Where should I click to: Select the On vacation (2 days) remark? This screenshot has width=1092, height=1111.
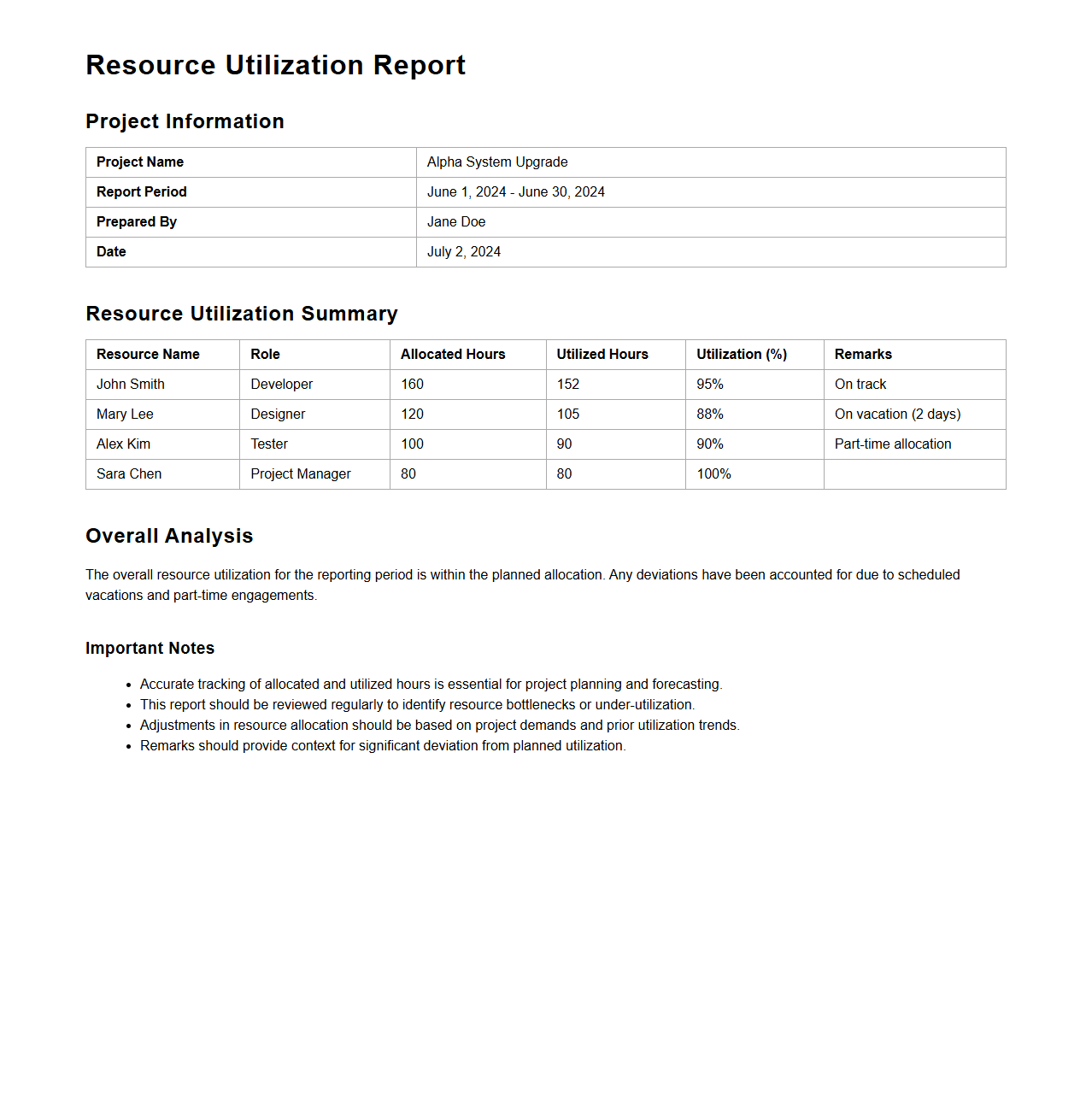pos(897,414)
